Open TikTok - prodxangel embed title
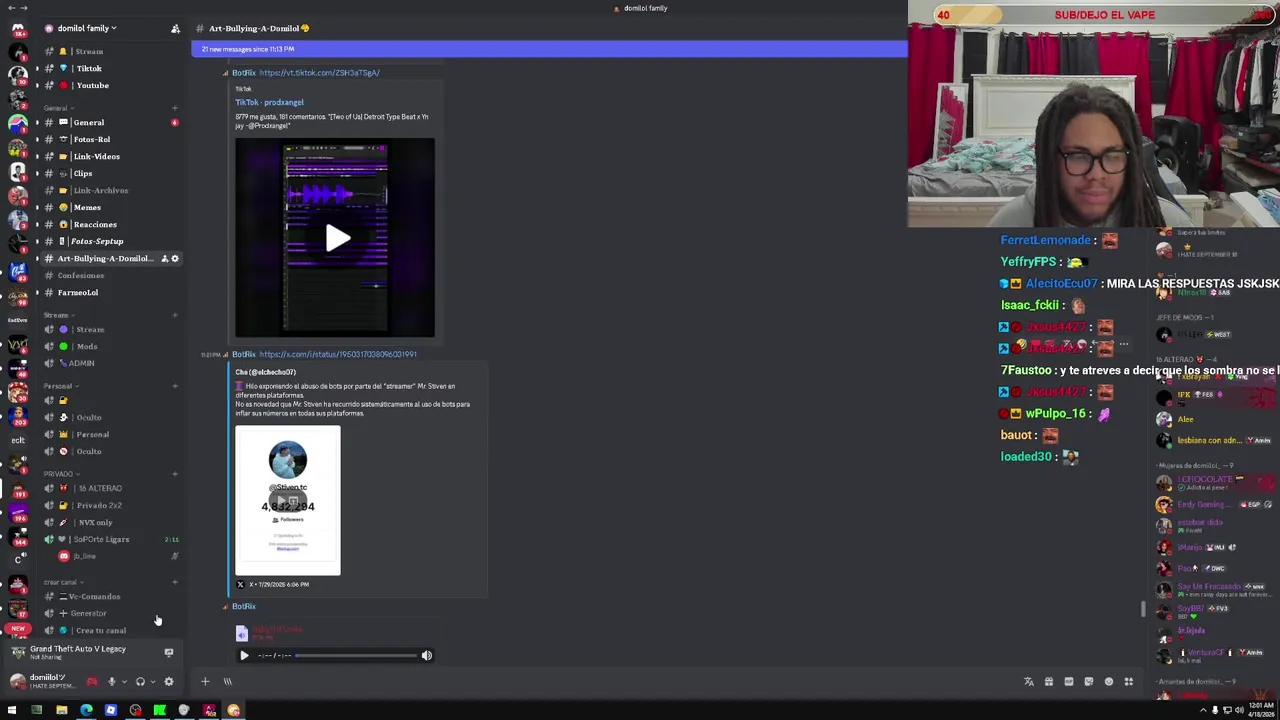 269,102
